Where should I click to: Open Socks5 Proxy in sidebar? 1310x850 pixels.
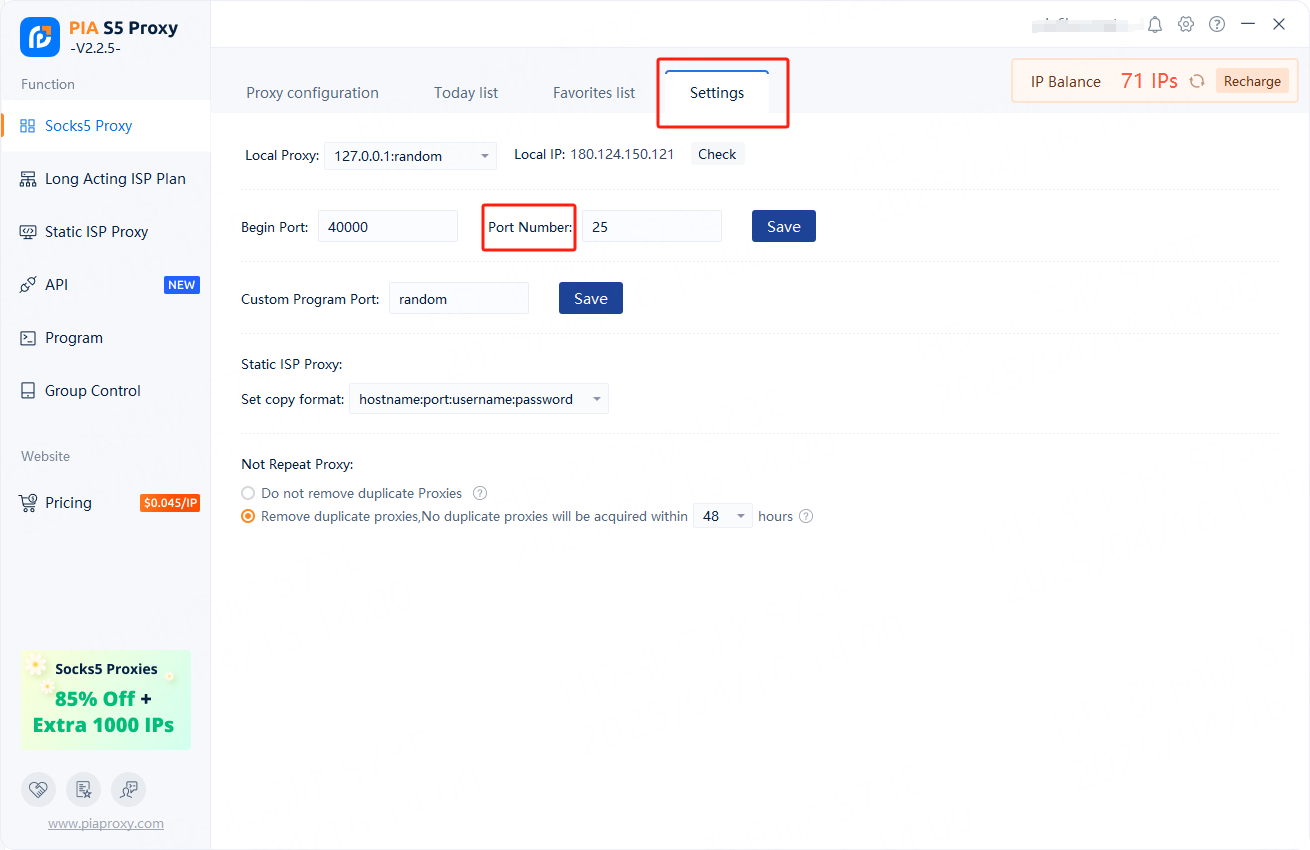[x=88, y=126]
